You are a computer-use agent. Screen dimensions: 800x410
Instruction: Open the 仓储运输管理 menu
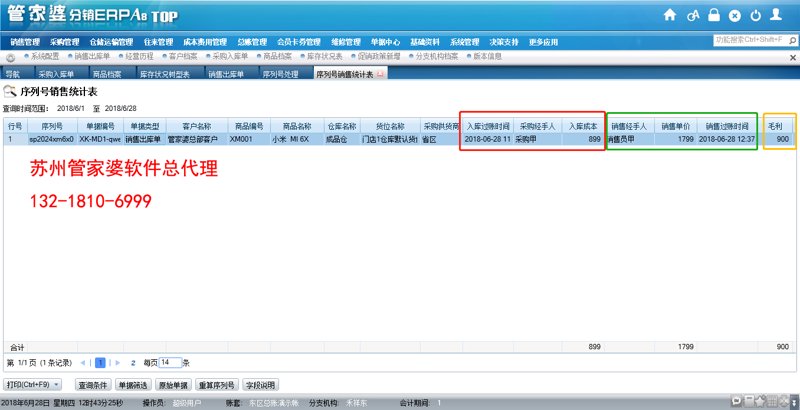tap(111, 42)
